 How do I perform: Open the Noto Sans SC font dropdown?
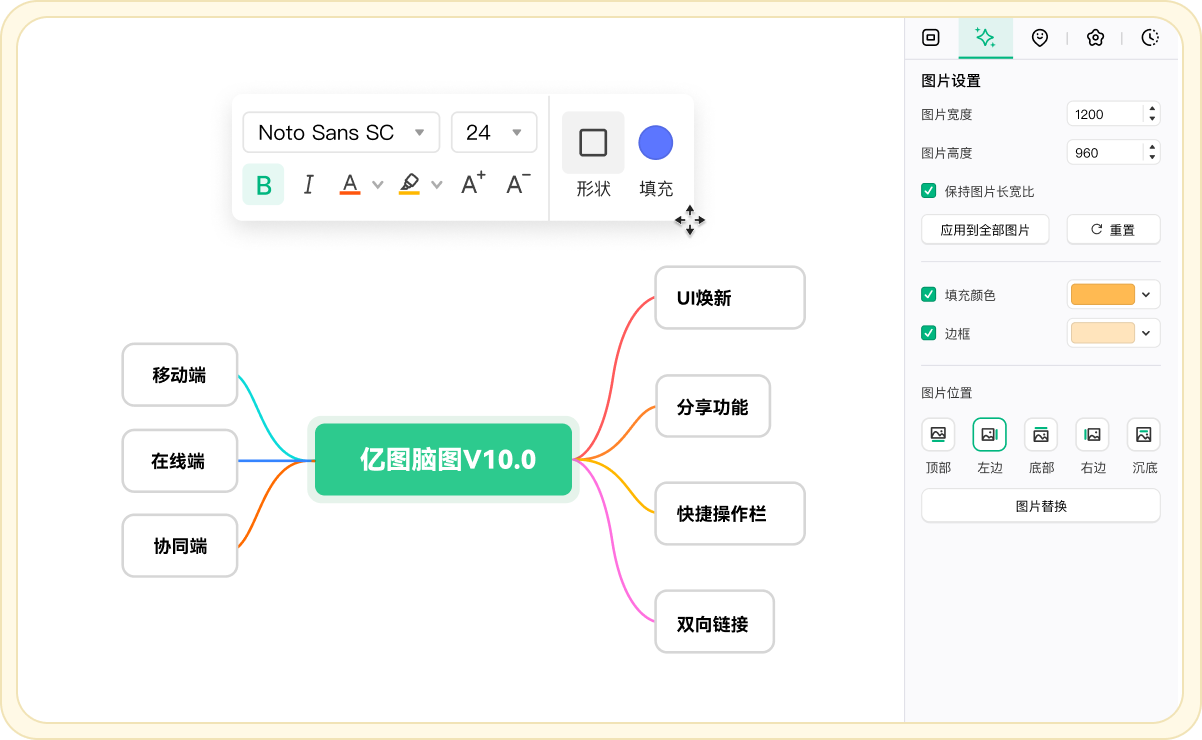[x=341, y=132]
